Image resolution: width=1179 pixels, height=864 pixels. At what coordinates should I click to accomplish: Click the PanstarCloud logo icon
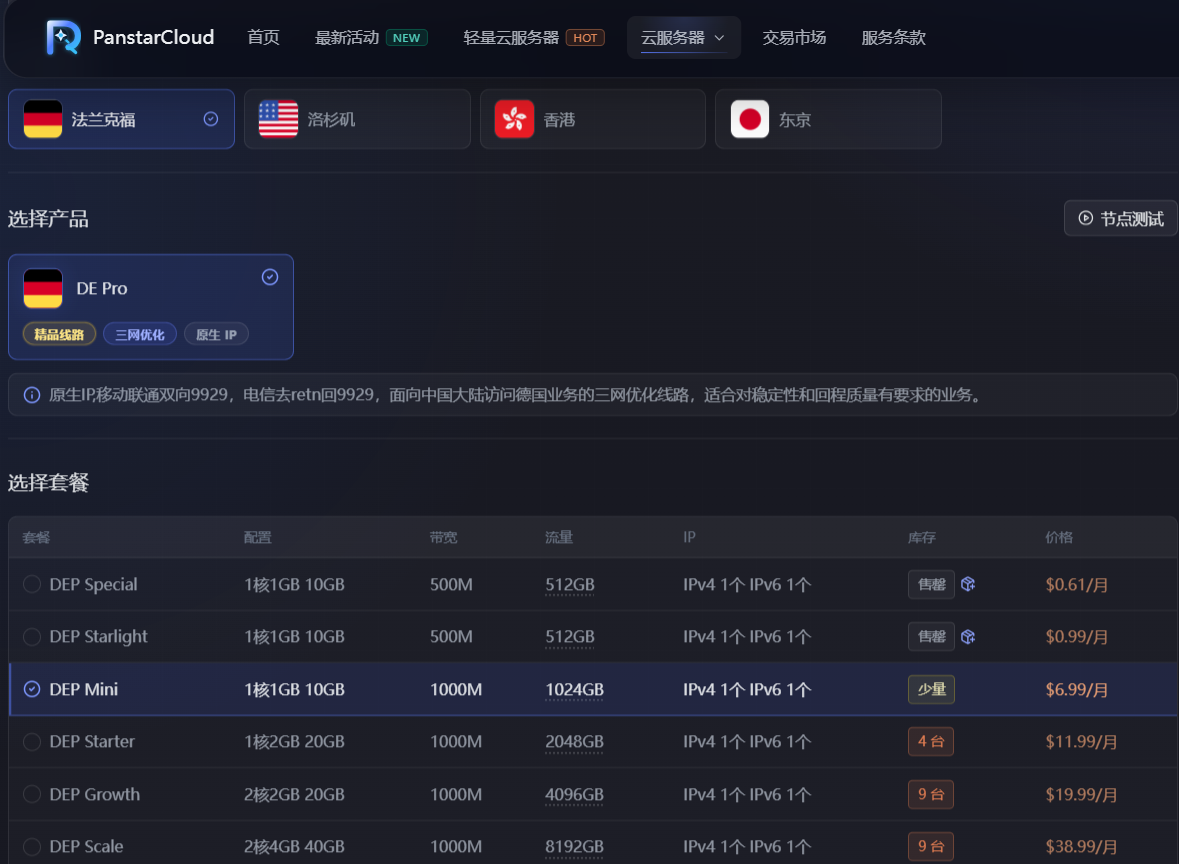(63, 38)
